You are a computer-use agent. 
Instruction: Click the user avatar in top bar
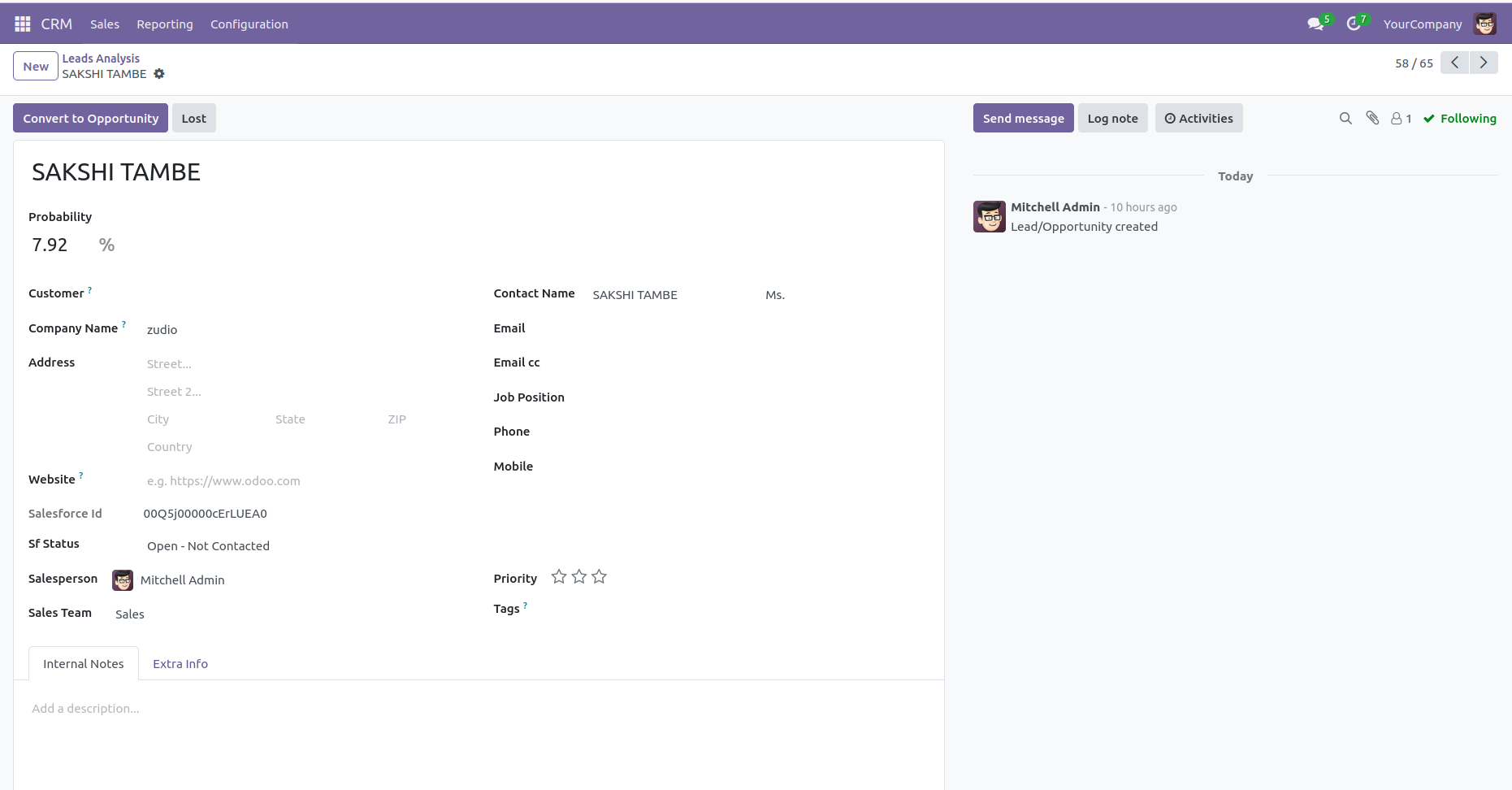tap(1485, 24)
